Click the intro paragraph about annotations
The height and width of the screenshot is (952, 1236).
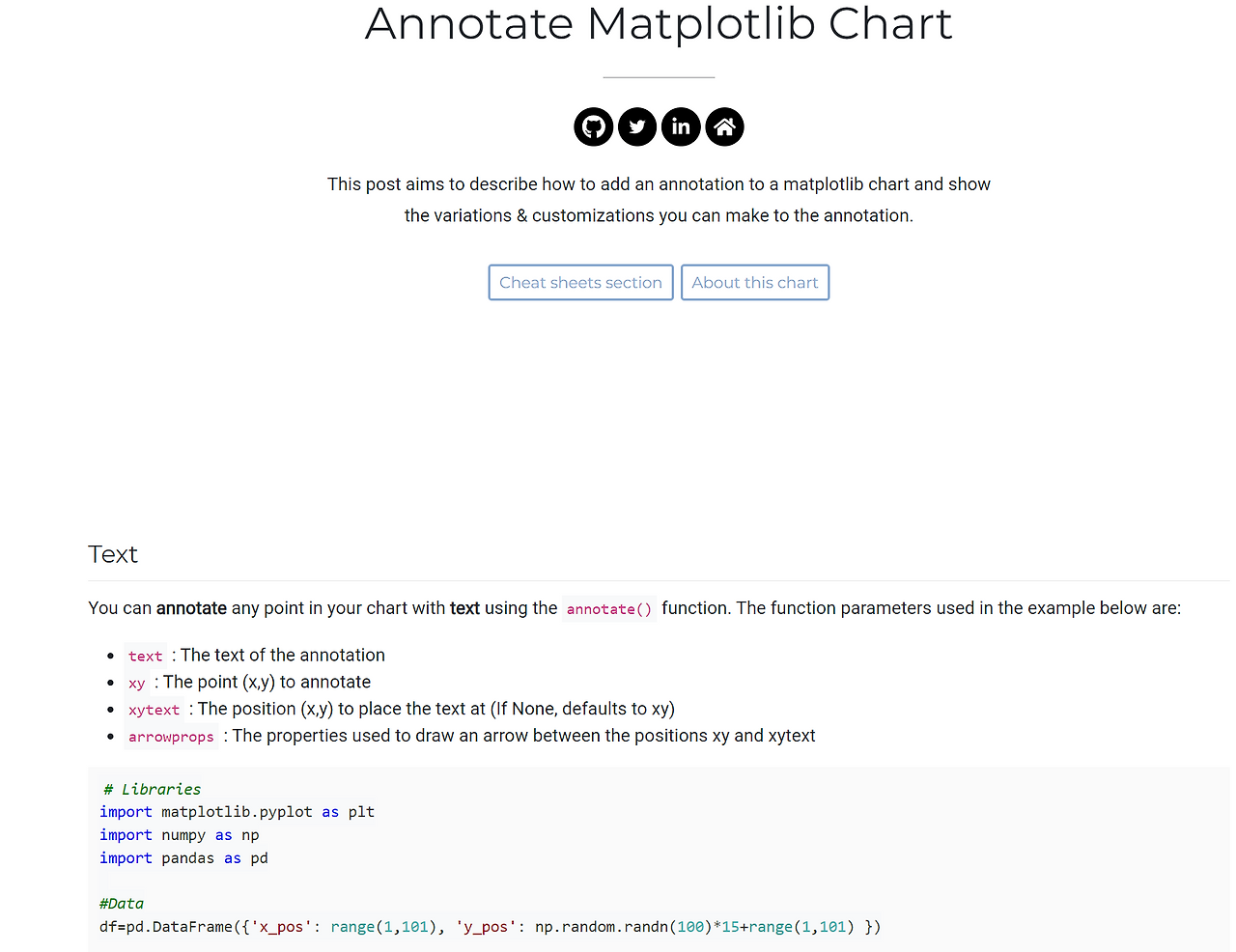659,200
